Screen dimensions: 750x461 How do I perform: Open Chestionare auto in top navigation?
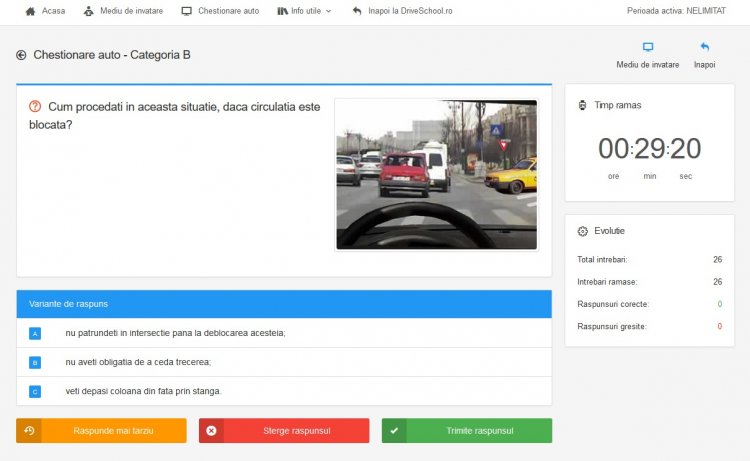coord(220,11)
